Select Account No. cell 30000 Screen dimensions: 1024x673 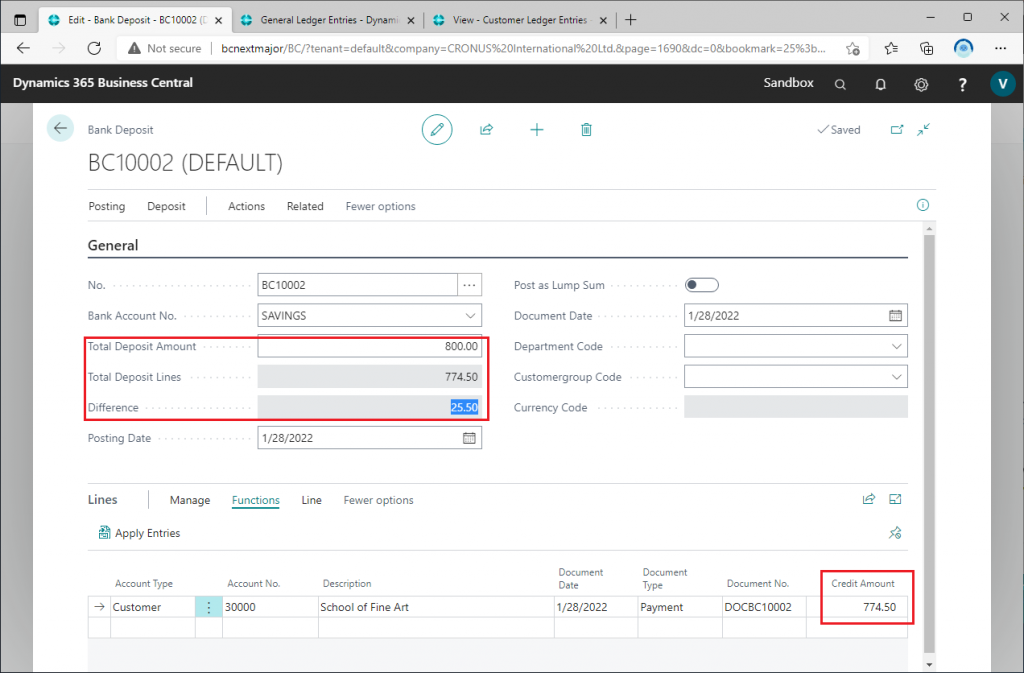(x=270, y=607)
